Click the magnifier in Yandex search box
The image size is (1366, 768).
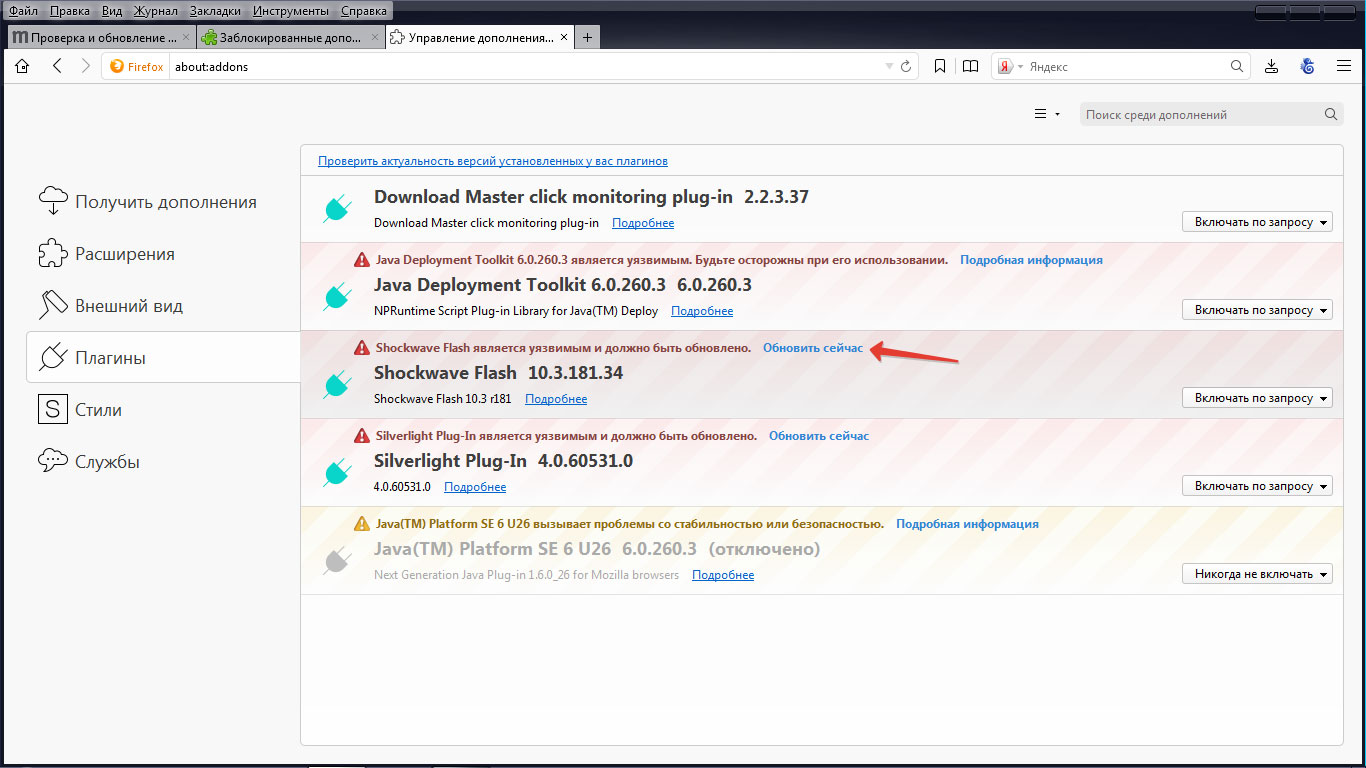click(1237, 67)
